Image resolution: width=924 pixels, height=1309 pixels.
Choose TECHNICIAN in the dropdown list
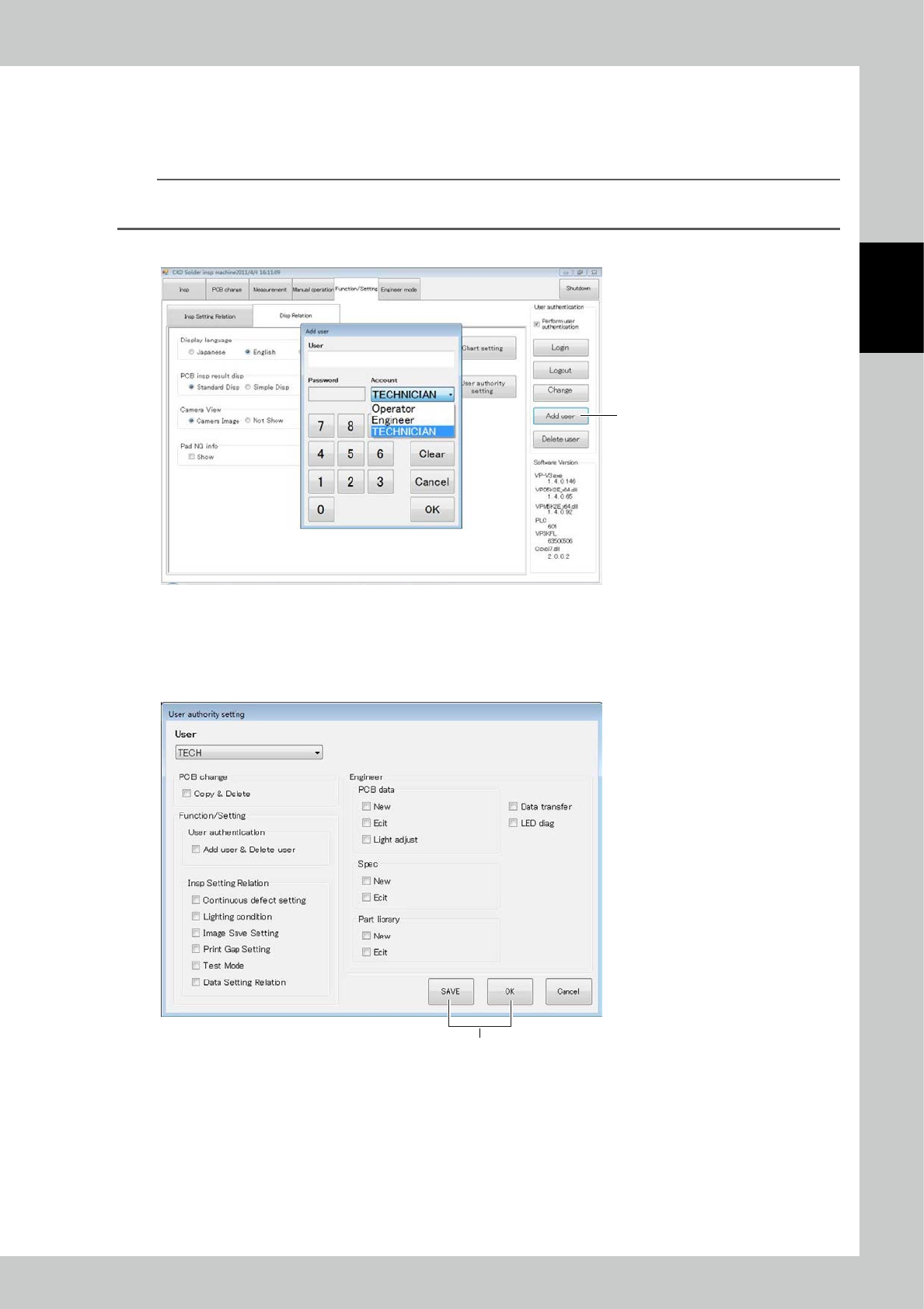point(413,431)
